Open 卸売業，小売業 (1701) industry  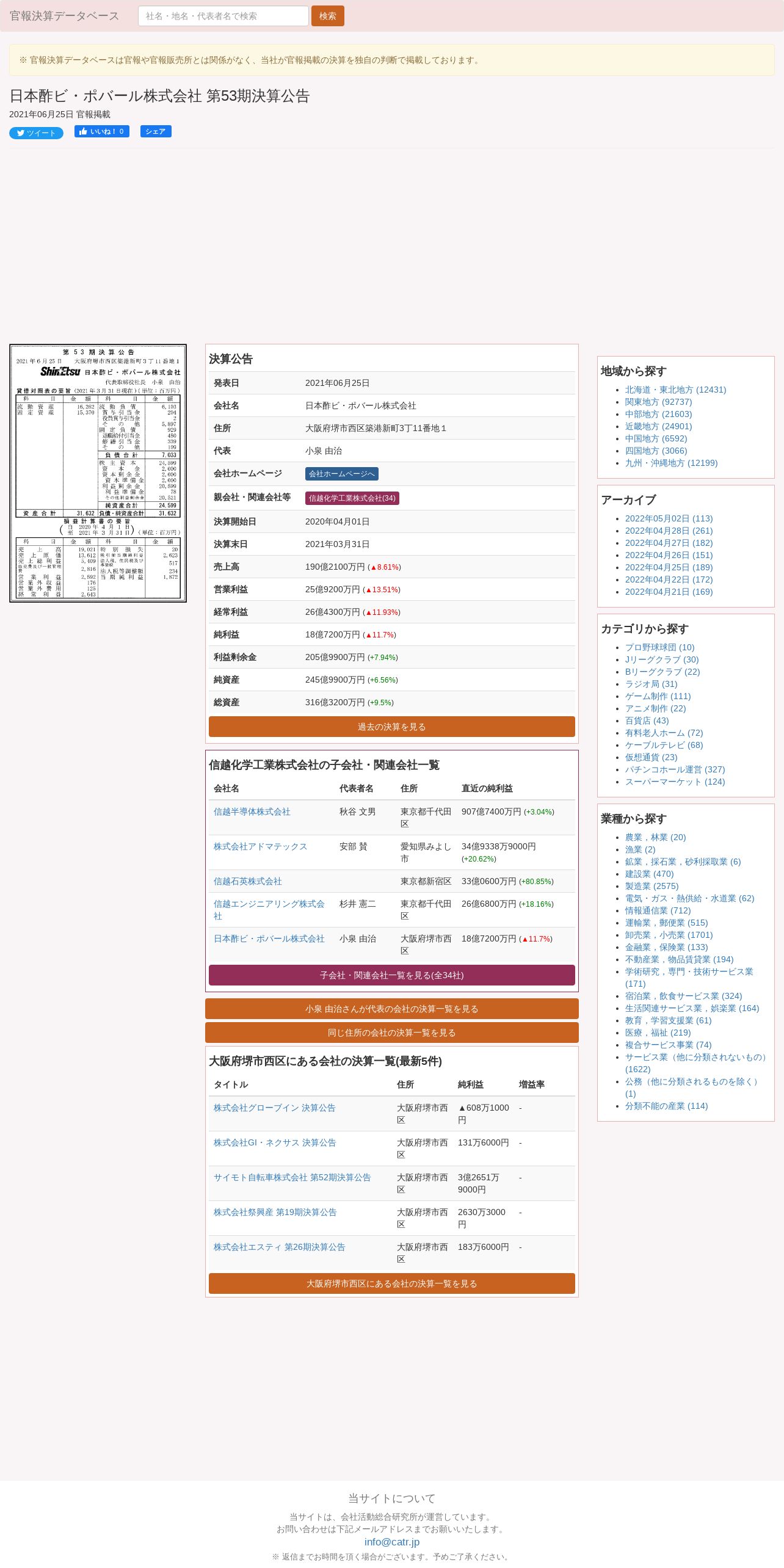(x=669, y=935)
